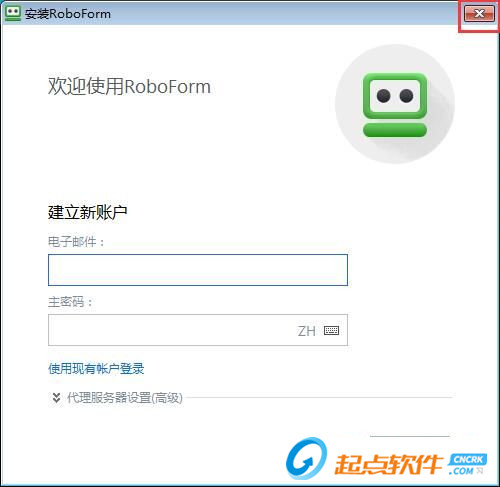
Task: Click the blue circular arrow 起点软件 logo
Action: click(x=306, y=458)
